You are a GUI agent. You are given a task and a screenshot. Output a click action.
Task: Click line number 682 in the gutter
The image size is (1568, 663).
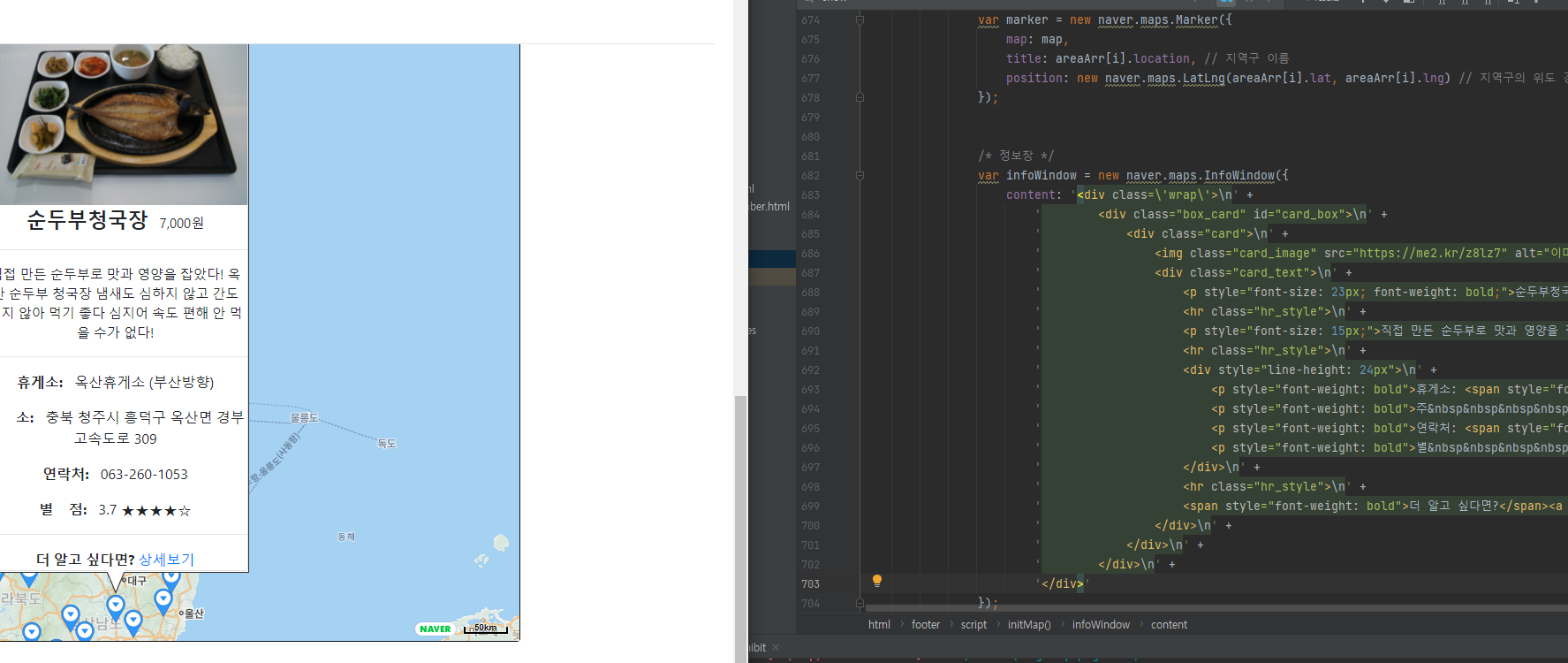810,176
